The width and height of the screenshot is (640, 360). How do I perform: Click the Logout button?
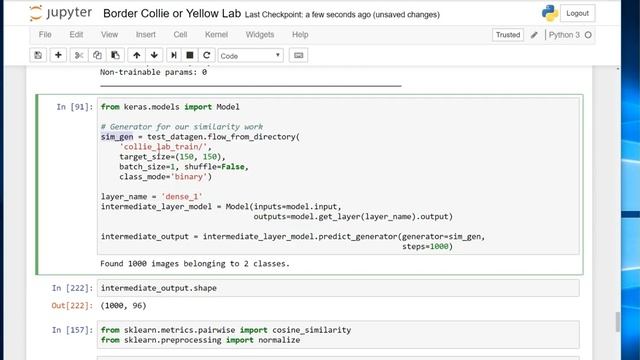click(578, 13)
